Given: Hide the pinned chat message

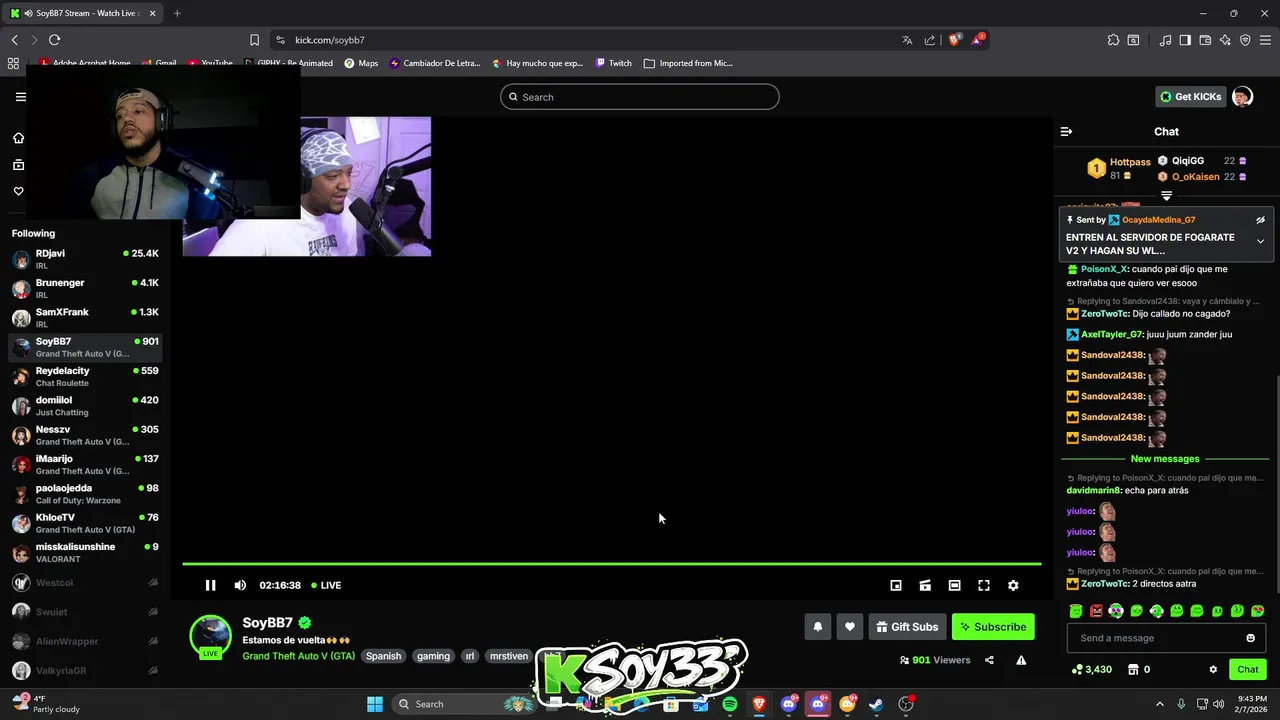Looking at the screenshot, I should [x=1260, y=220].
